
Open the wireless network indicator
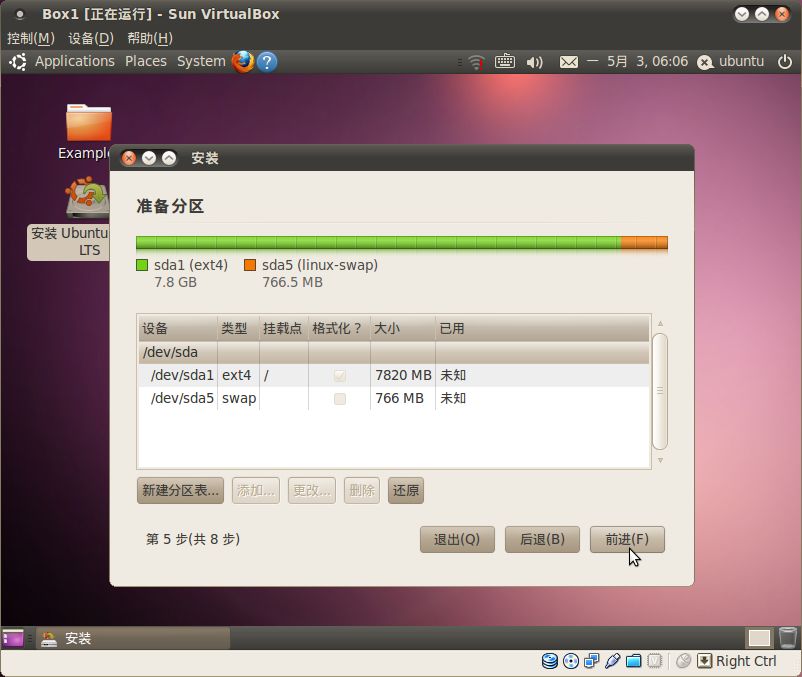pyautogui.click(x=476, y=62)
